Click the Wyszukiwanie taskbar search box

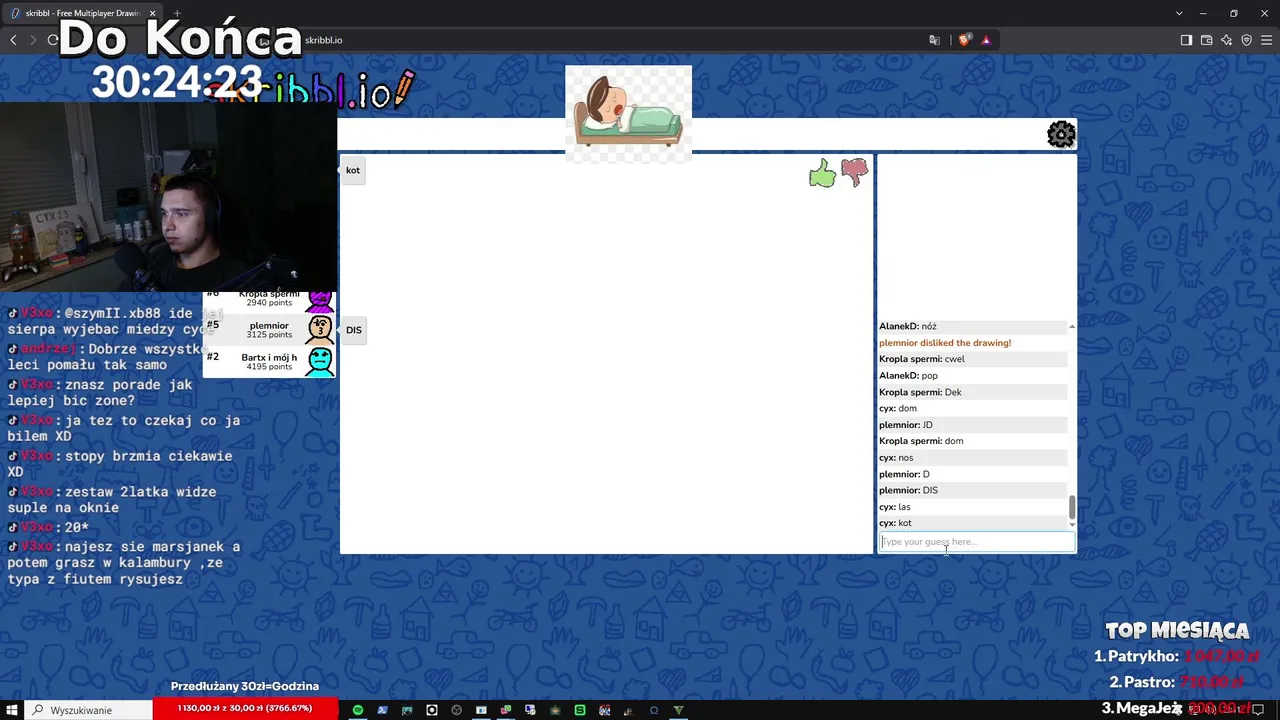tap(88, 710)
